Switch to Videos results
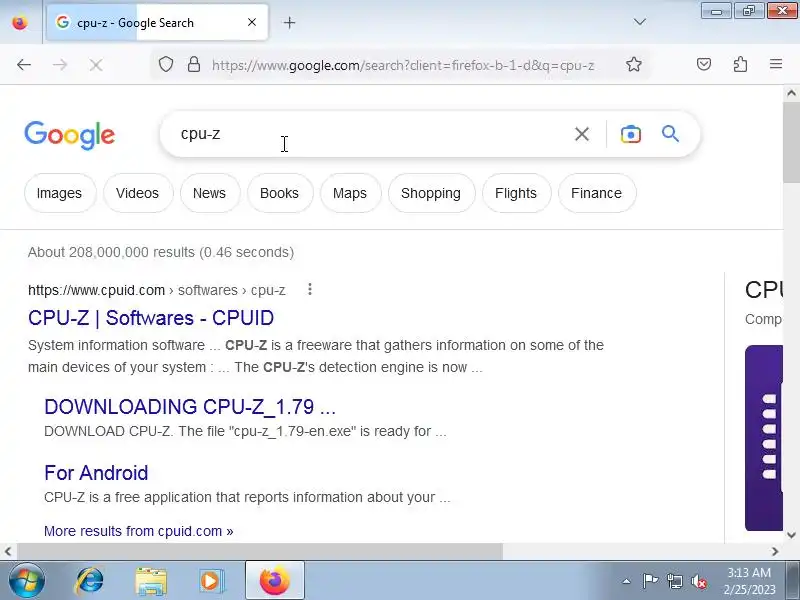Image resolution: width=800 pixels, height=600 pixels. point(138,193)
